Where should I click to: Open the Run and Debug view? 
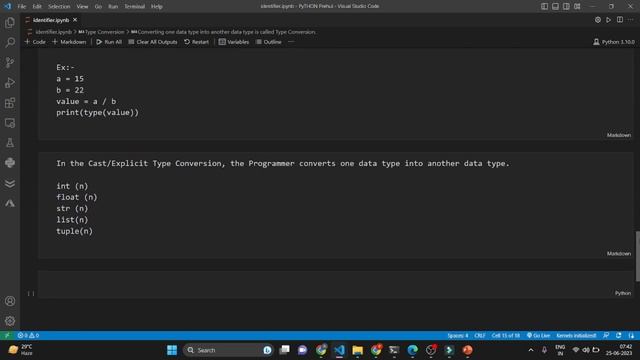[x=10, y=83]
